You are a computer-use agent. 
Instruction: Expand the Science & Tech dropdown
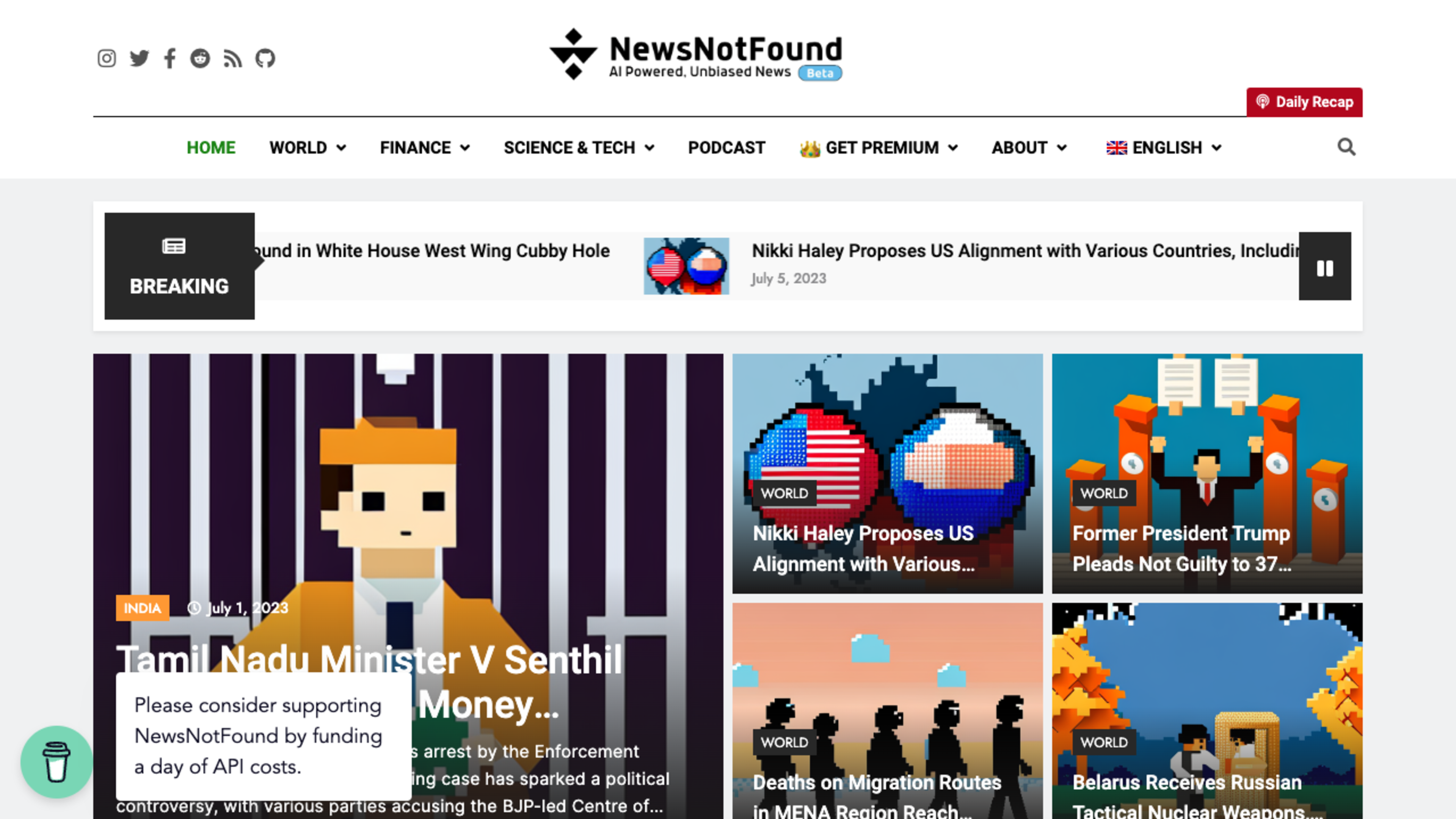click(x=579, y=147)
